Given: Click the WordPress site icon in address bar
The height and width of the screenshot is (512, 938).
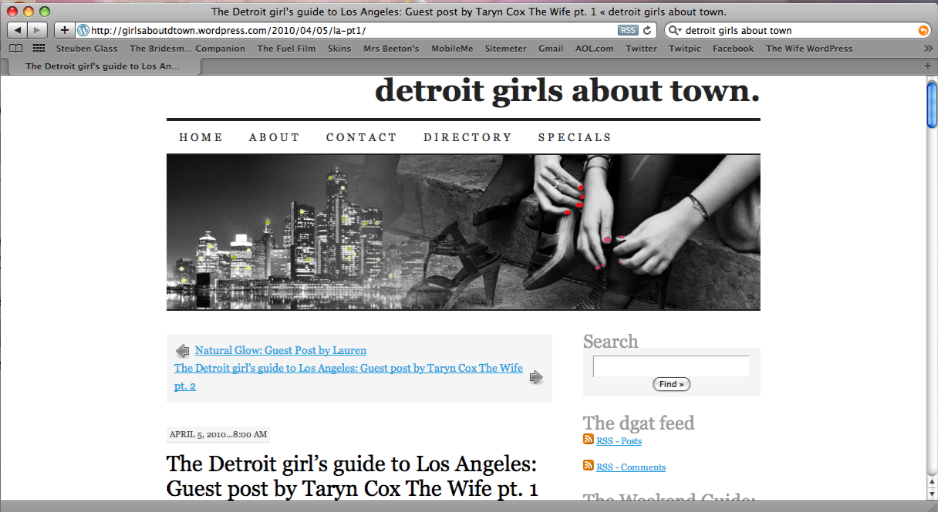Looking at the screenshot, I should (x=83, y=30).
